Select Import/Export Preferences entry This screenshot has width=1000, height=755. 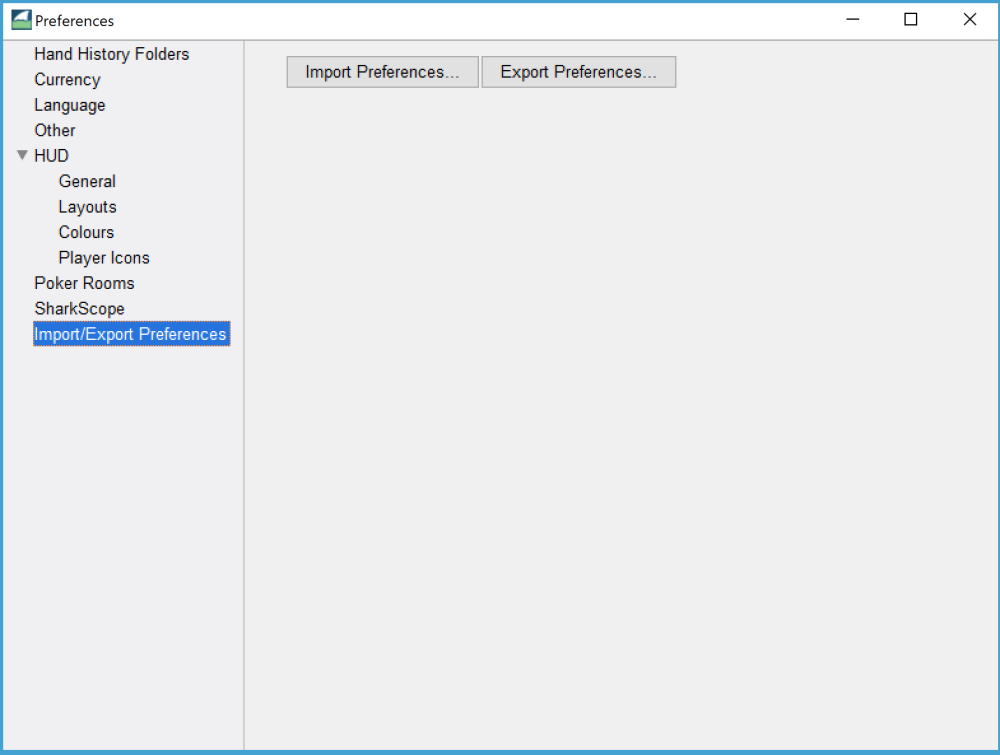[131, 334]
